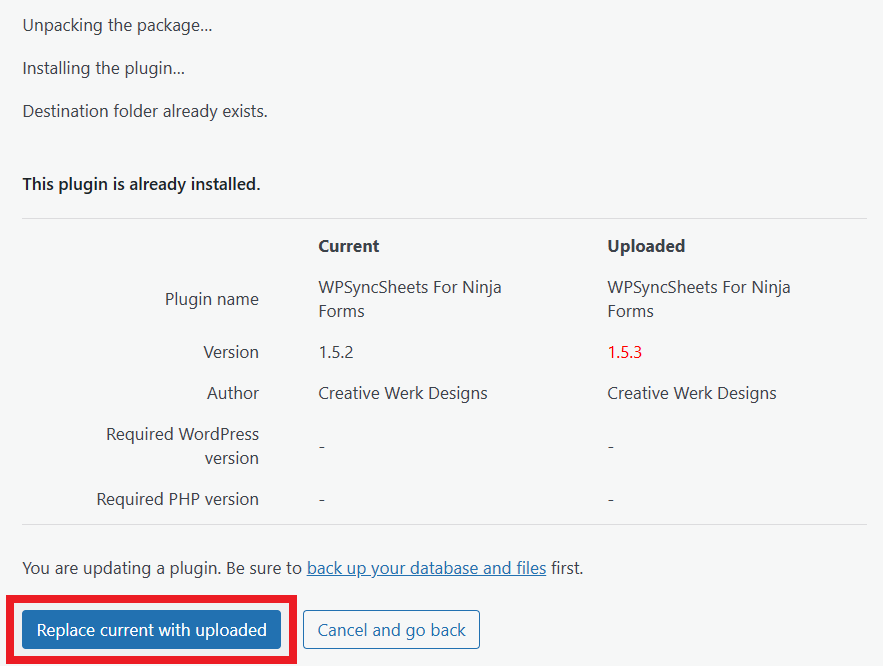Image resolution: width=883 pixels, height=666 pixels.
Task: Click the Plugin name row label
Action: (x=212, y=299)
